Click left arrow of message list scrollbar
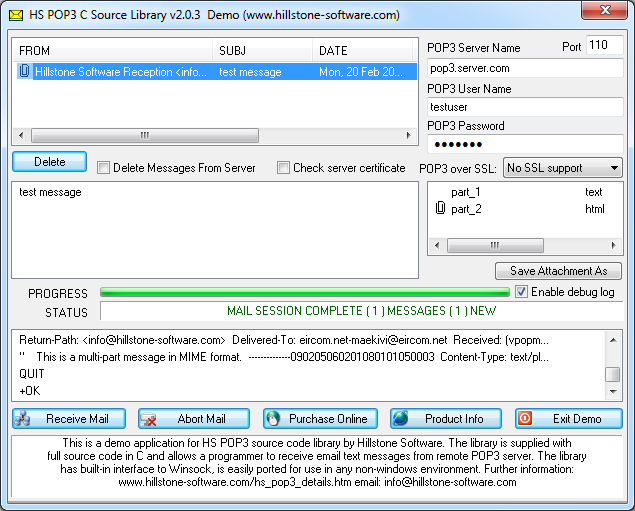635x511 pixels. pos(21,135)
